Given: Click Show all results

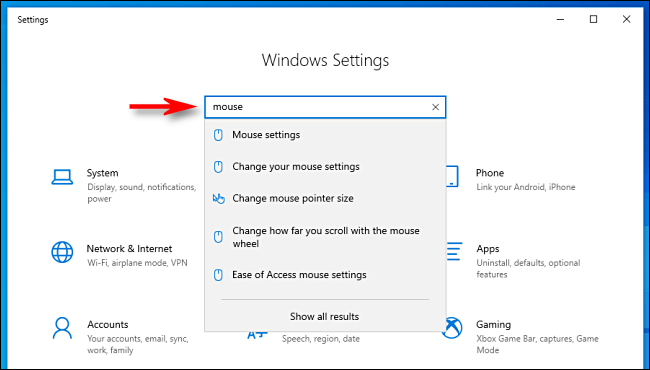Looking at the screenshot, I should pyautogui.click(x=324, y=317).
